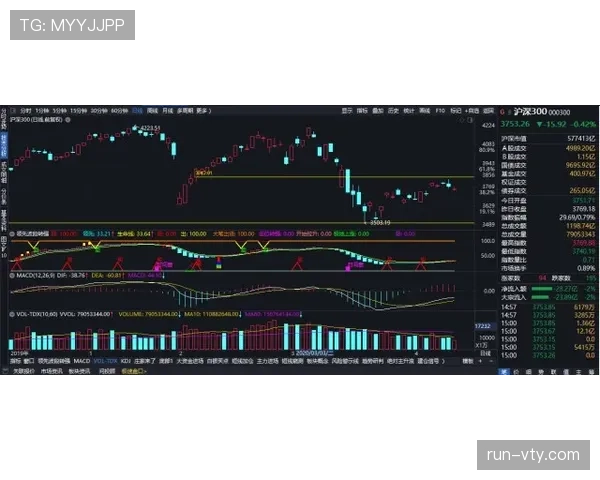This screenshot has width=600, height=480.
Task: Open the 叠加 overlay toolbar option
Action: tap(378, 111)
